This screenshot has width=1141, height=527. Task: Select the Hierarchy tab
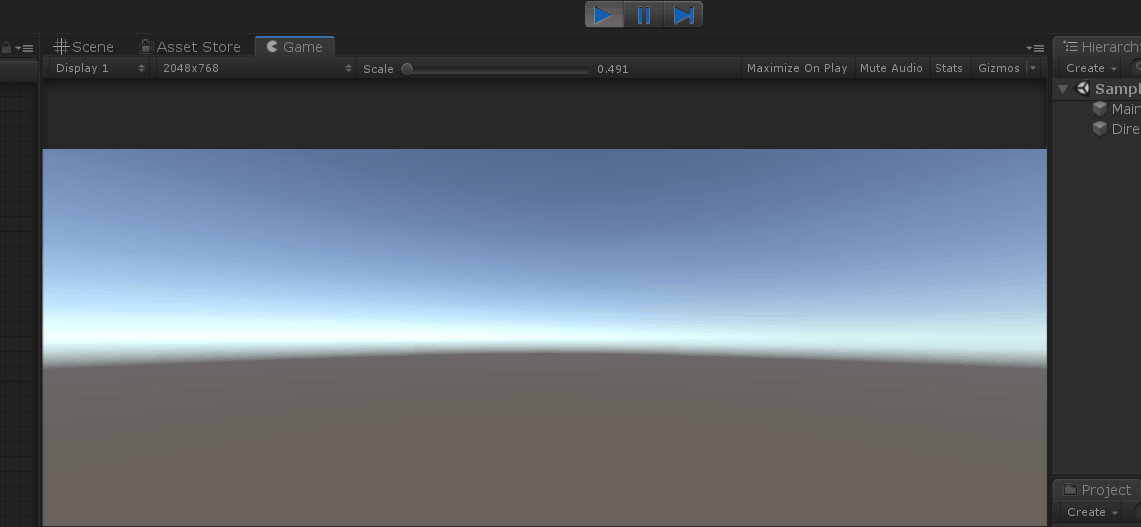click(x=1100, y=47)
